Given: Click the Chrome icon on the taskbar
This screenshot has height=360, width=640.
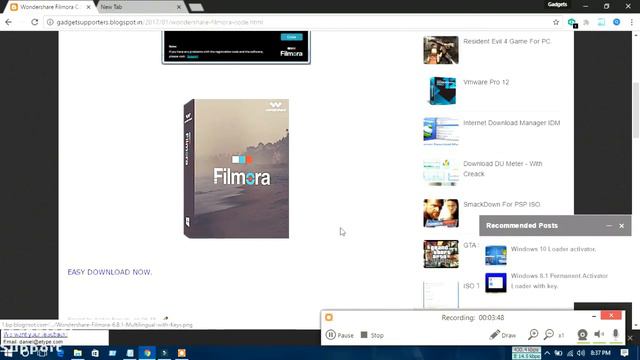Looking at the screenshot, I should (147, 353).
